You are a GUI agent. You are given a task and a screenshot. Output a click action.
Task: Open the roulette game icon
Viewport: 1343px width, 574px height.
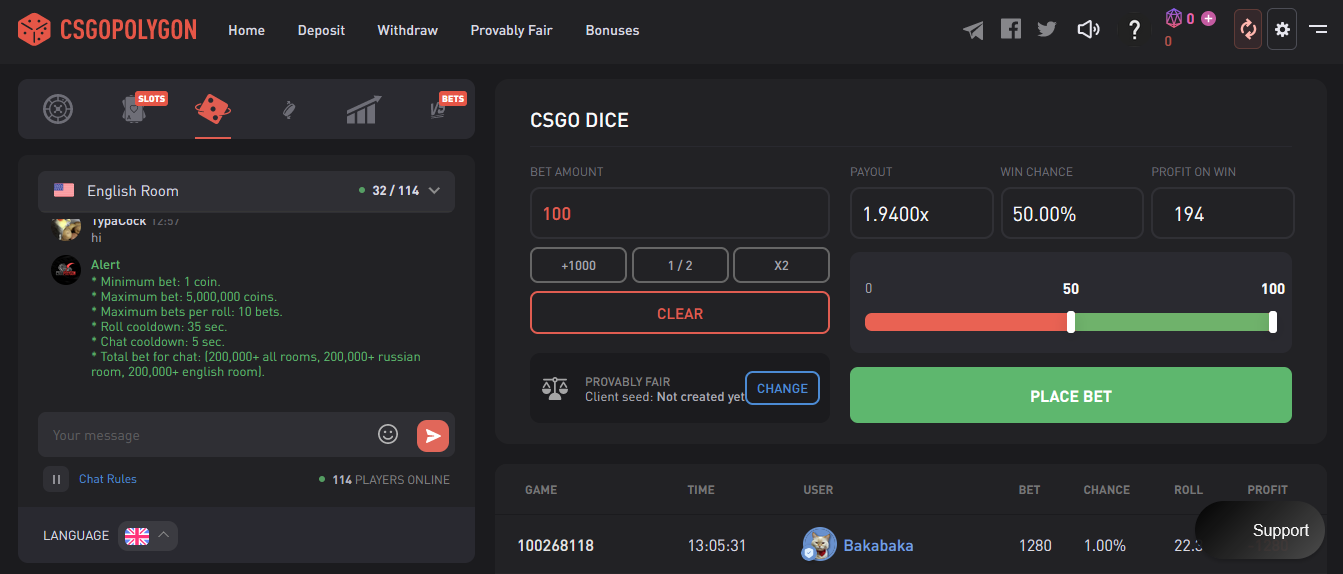(58, 108)
